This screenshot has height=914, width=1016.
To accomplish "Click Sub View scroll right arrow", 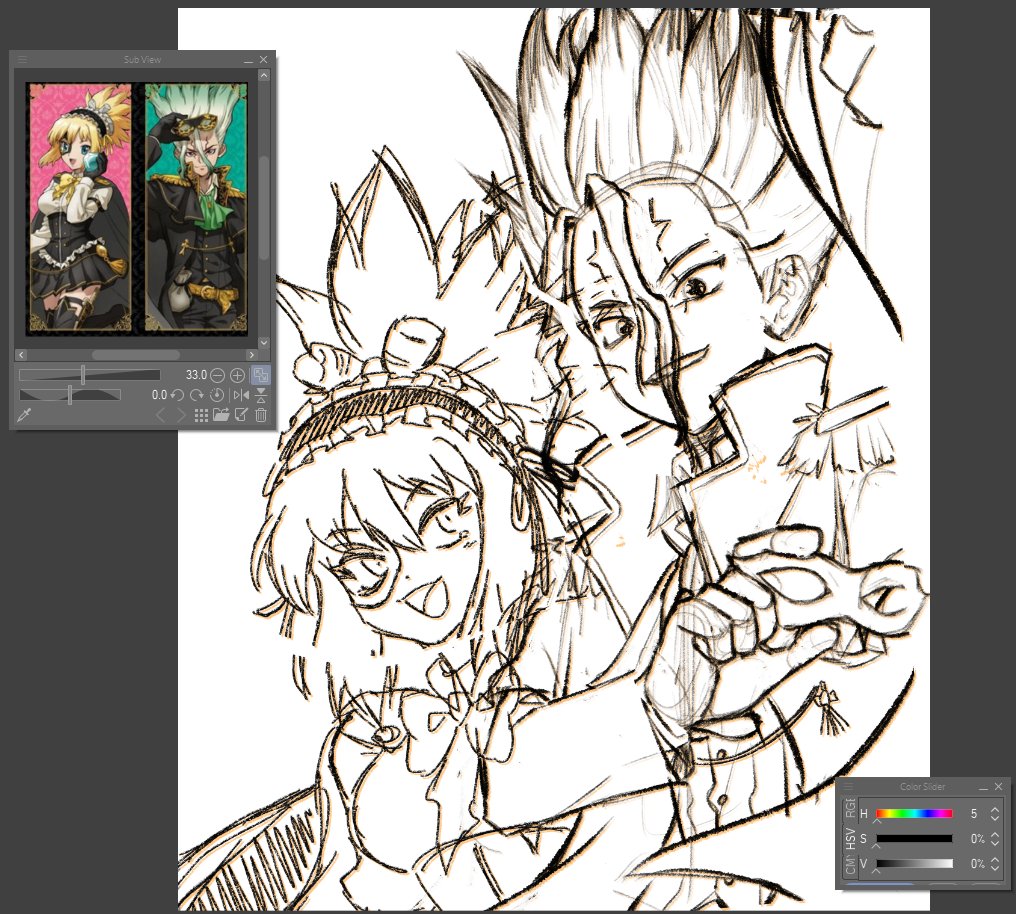I will pos(251,355).
